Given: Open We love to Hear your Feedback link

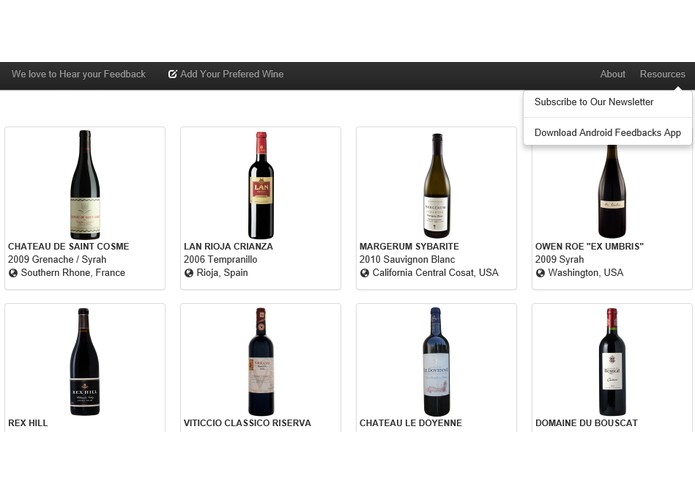Looking at the screenshot, I should [78, 74].
